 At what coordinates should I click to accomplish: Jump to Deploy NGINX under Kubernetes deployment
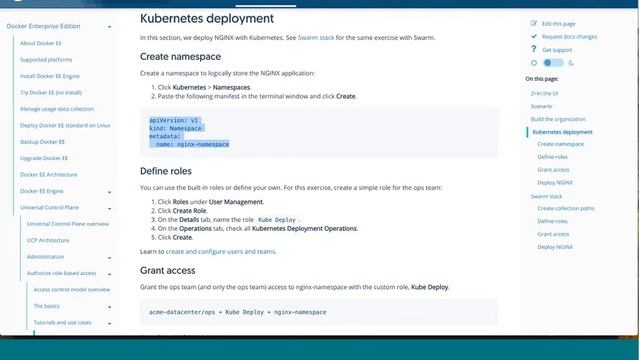(x=555, y=182)
